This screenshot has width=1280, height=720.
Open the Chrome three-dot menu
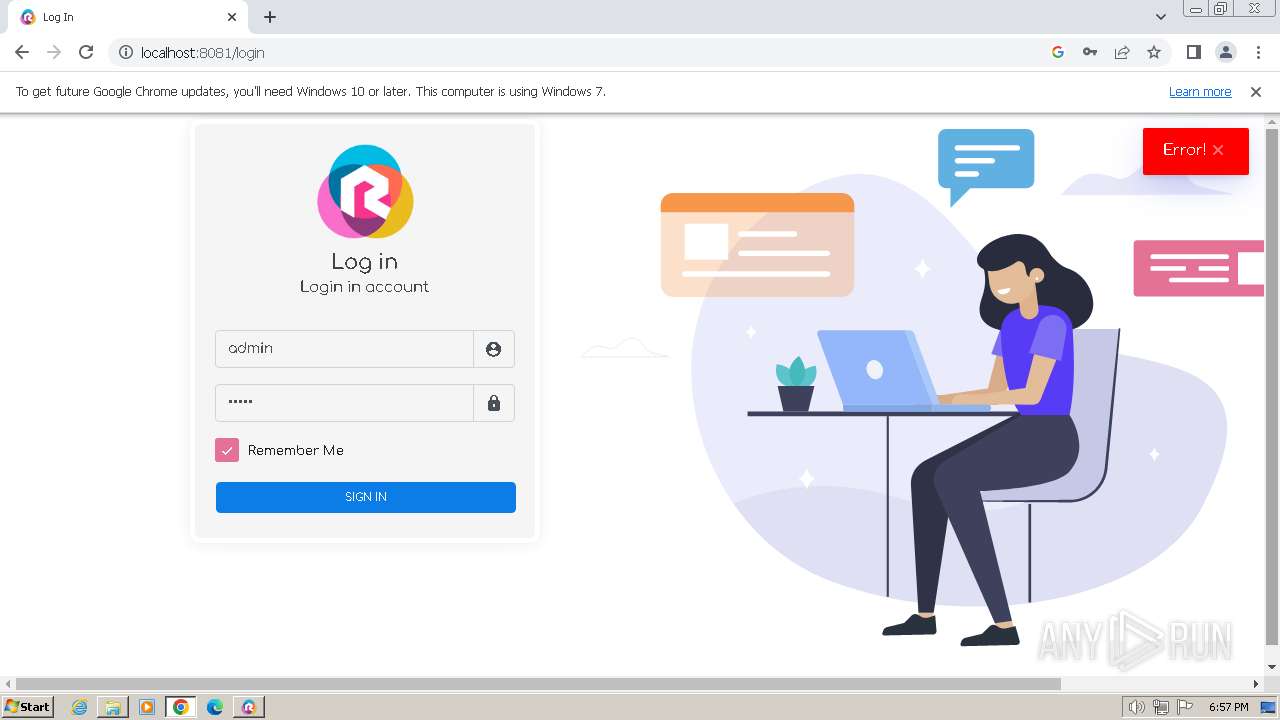pyautogui.click(x=1258, y=52)
